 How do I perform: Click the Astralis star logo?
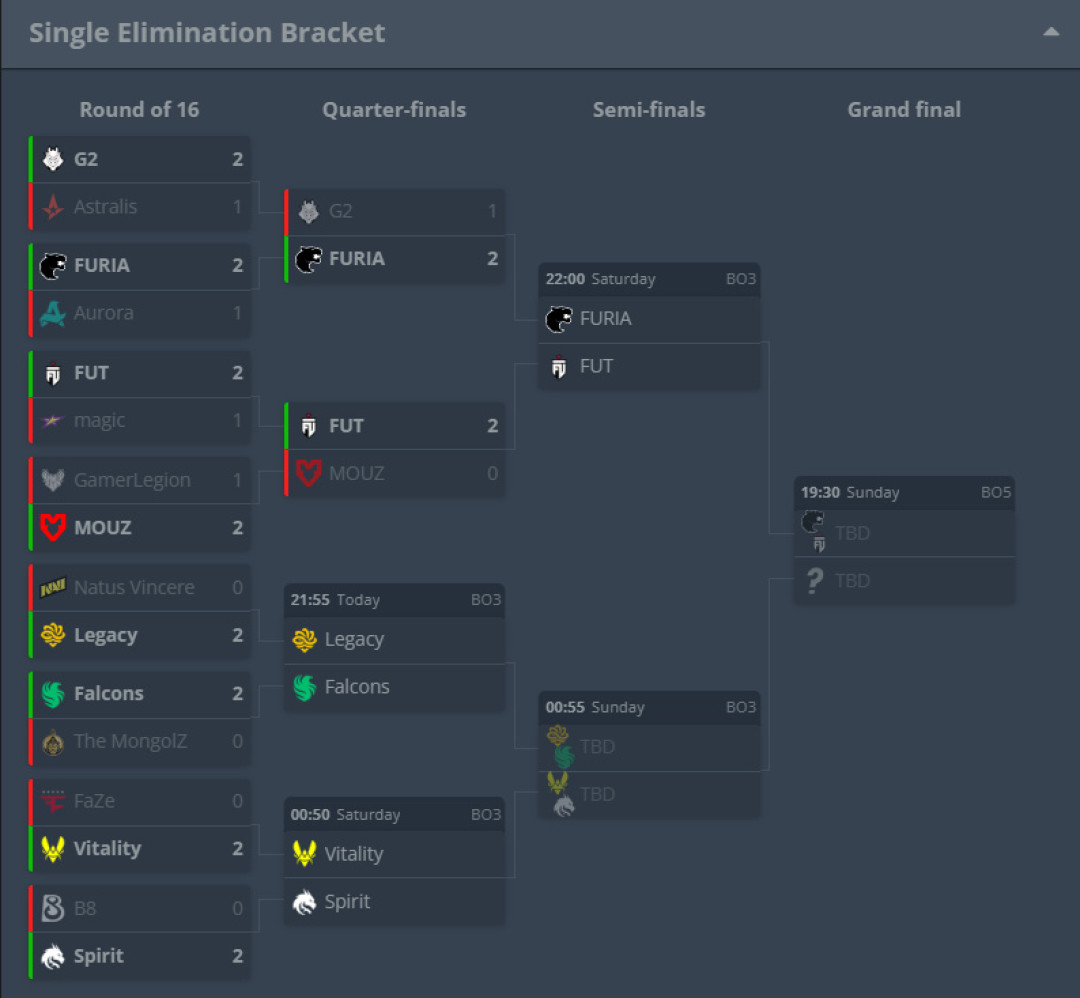[53, 207]
